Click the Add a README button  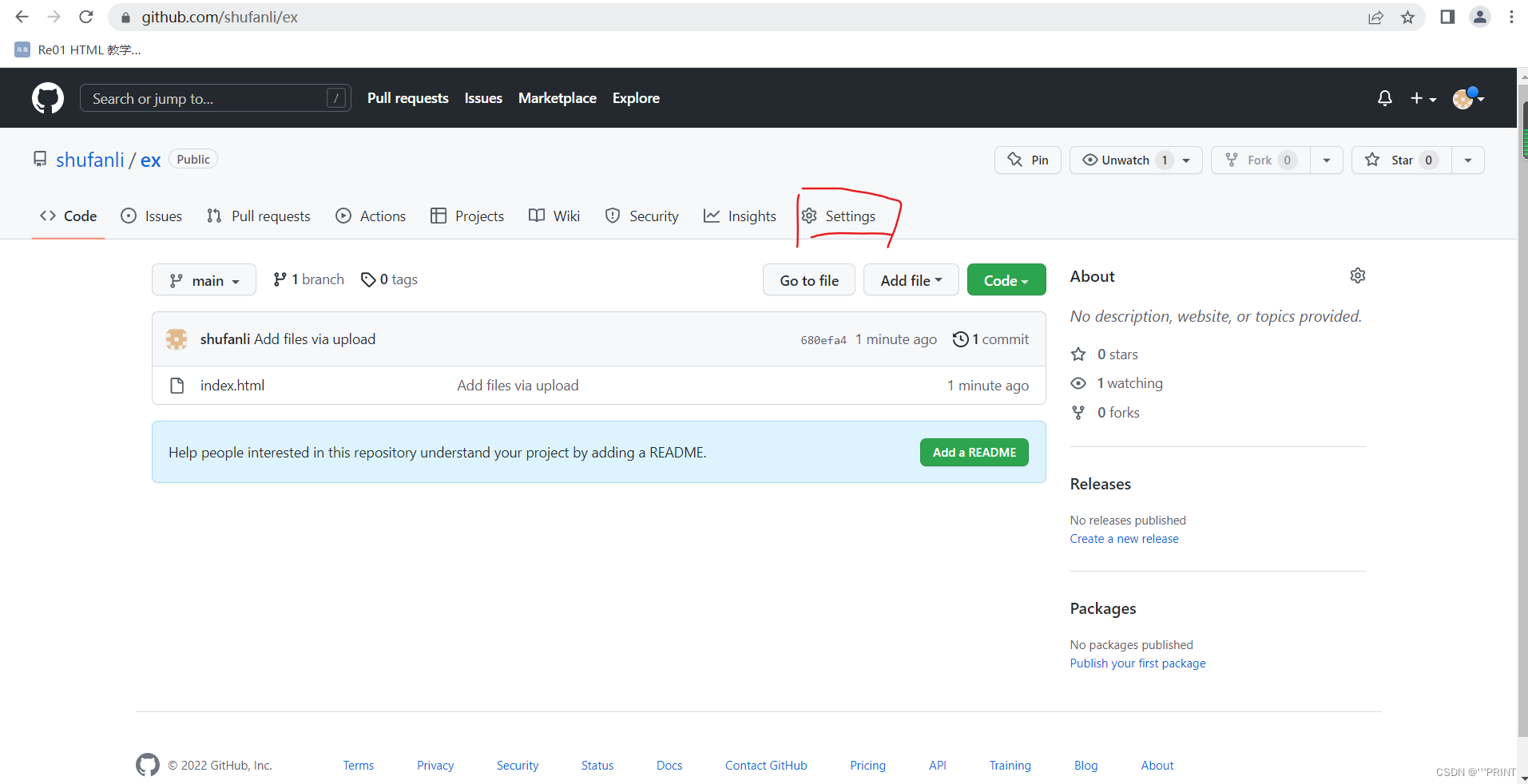[974, 453]
